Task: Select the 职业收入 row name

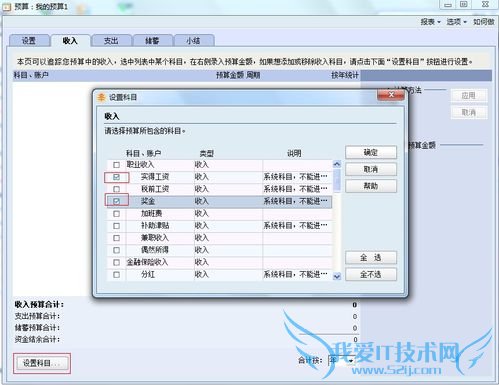Action: (x=140, y=165)
